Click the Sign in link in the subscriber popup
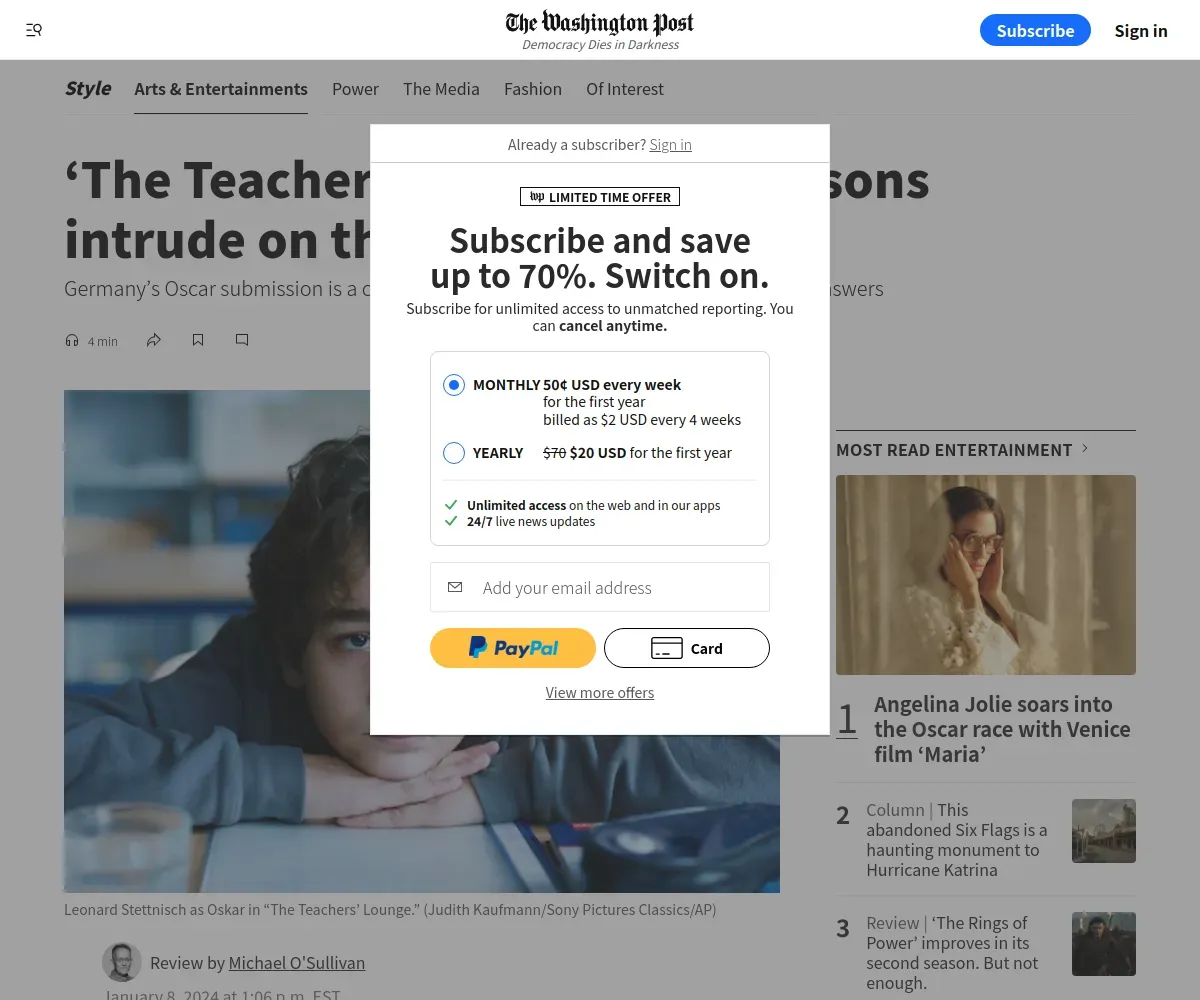Viewport: 1200px width, 1000px height. coord(670,145)
